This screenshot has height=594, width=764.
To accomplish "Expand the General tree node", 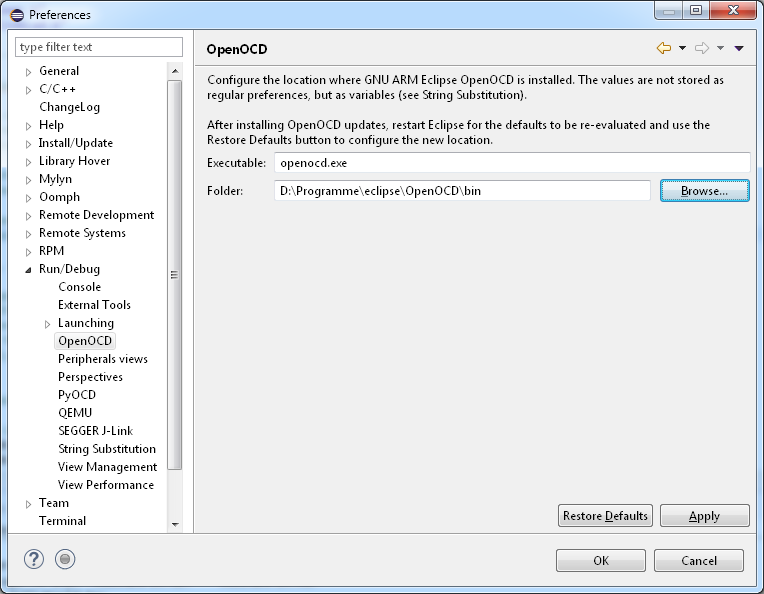I will pos(29,72).
